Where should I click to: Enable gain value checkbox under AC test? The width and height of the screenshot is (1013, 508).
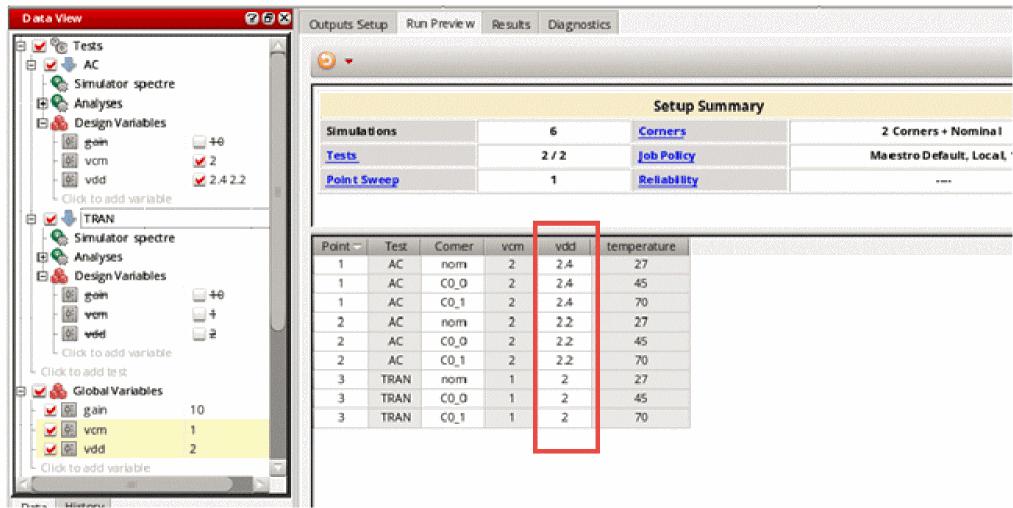[199, 142]
